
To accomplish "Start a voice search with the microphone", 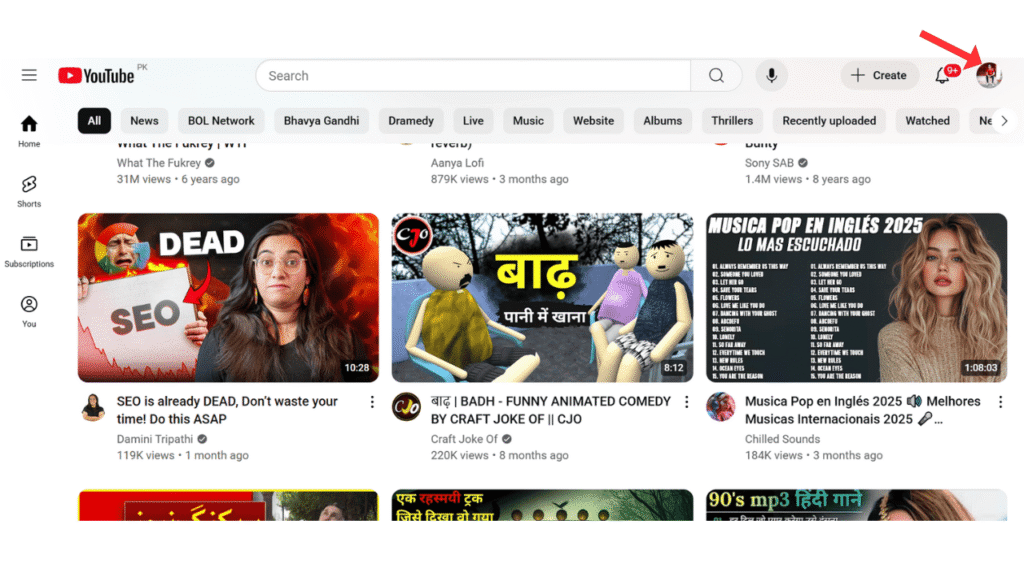I will 771,75.
